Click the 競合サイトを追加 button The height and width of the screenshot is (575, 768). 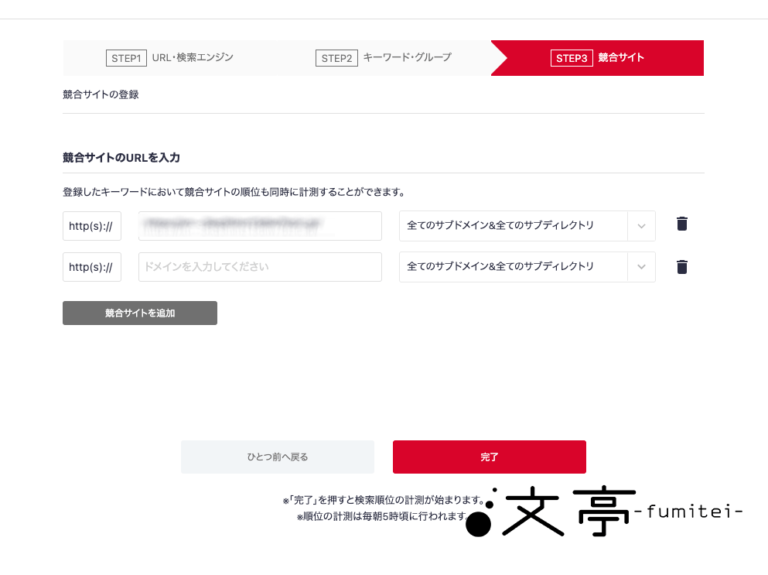[x=140, y=313]
